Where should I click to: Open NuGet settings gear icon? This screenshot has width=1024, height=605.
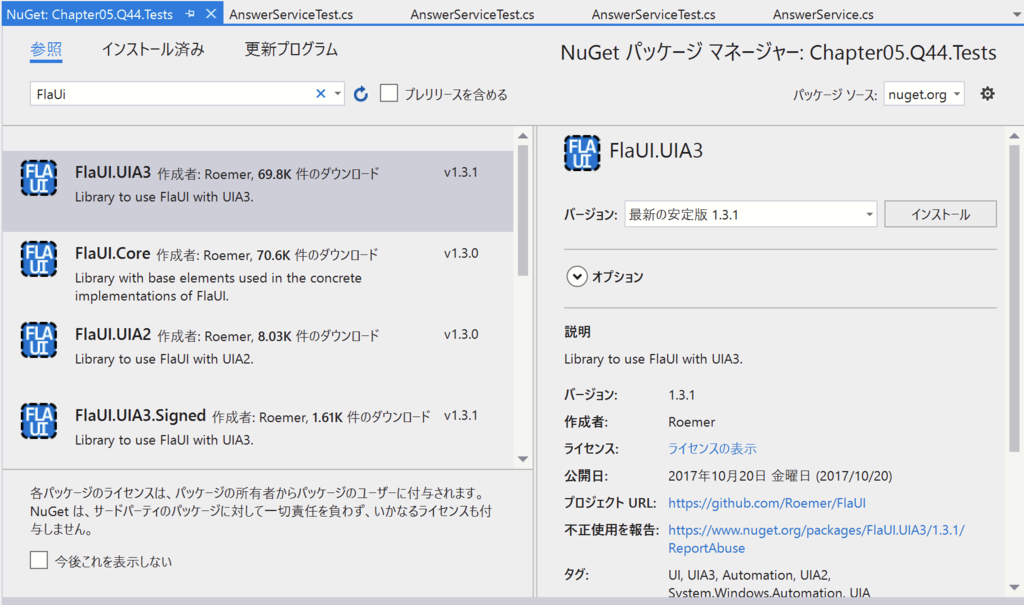point(987,93)
